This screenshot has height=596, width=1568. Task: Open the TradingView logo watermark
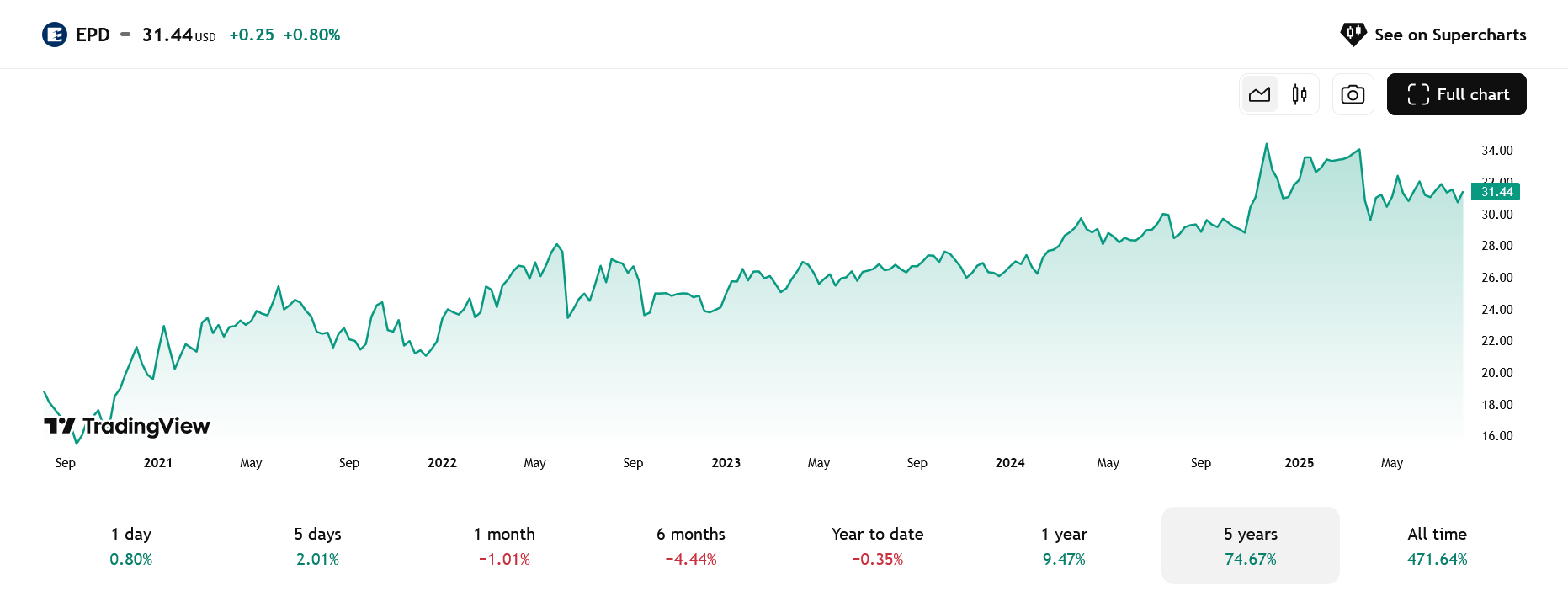[127, 426]
